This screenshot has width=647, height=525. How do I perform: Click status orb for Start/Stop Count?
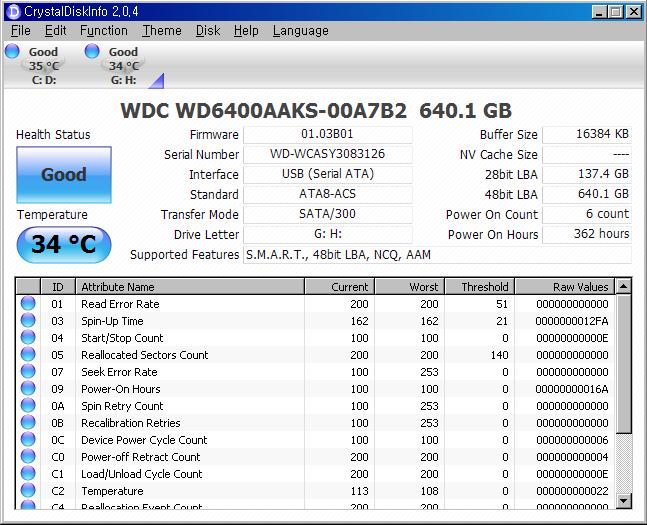[x=28, y=337]
